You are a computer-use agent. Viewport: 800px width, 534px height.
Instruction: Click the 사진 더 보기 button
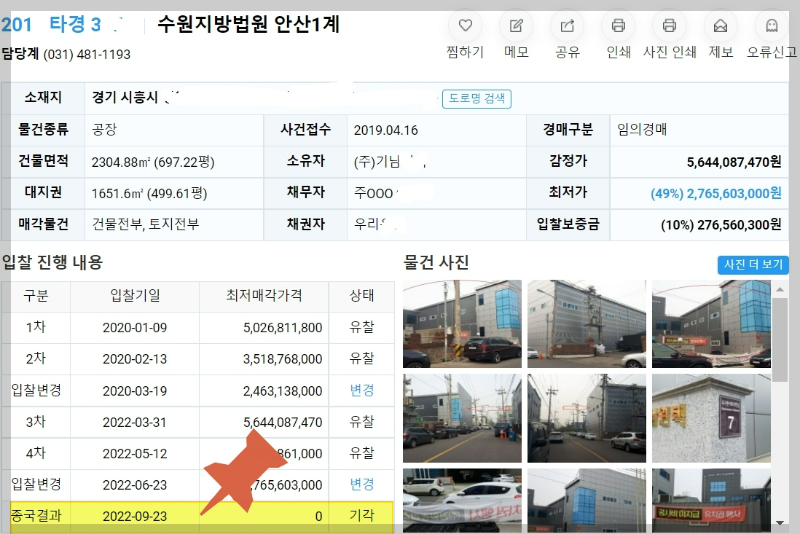tap(753, 265)
